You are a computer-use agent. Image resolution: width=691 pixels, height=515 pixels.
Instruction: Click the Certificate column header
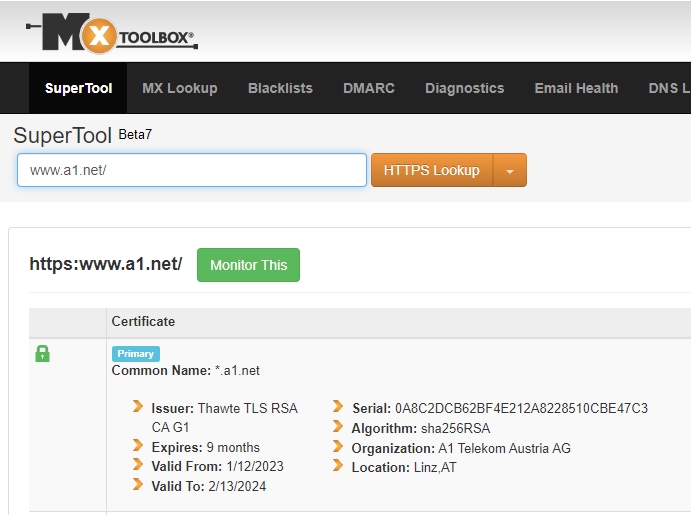[143, 322]
